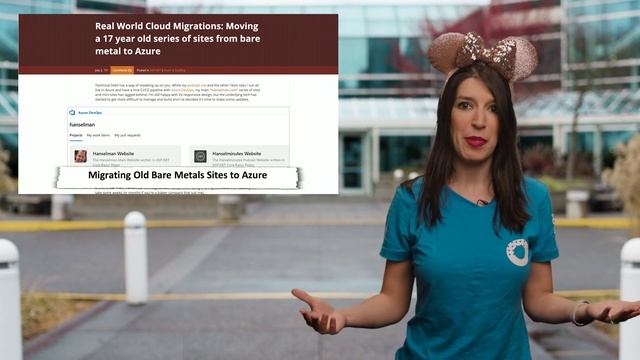The height and width of the screenshot is (360, 640).
Task: Open the Hanselman Website project title
Action: [x=113, y=154]
